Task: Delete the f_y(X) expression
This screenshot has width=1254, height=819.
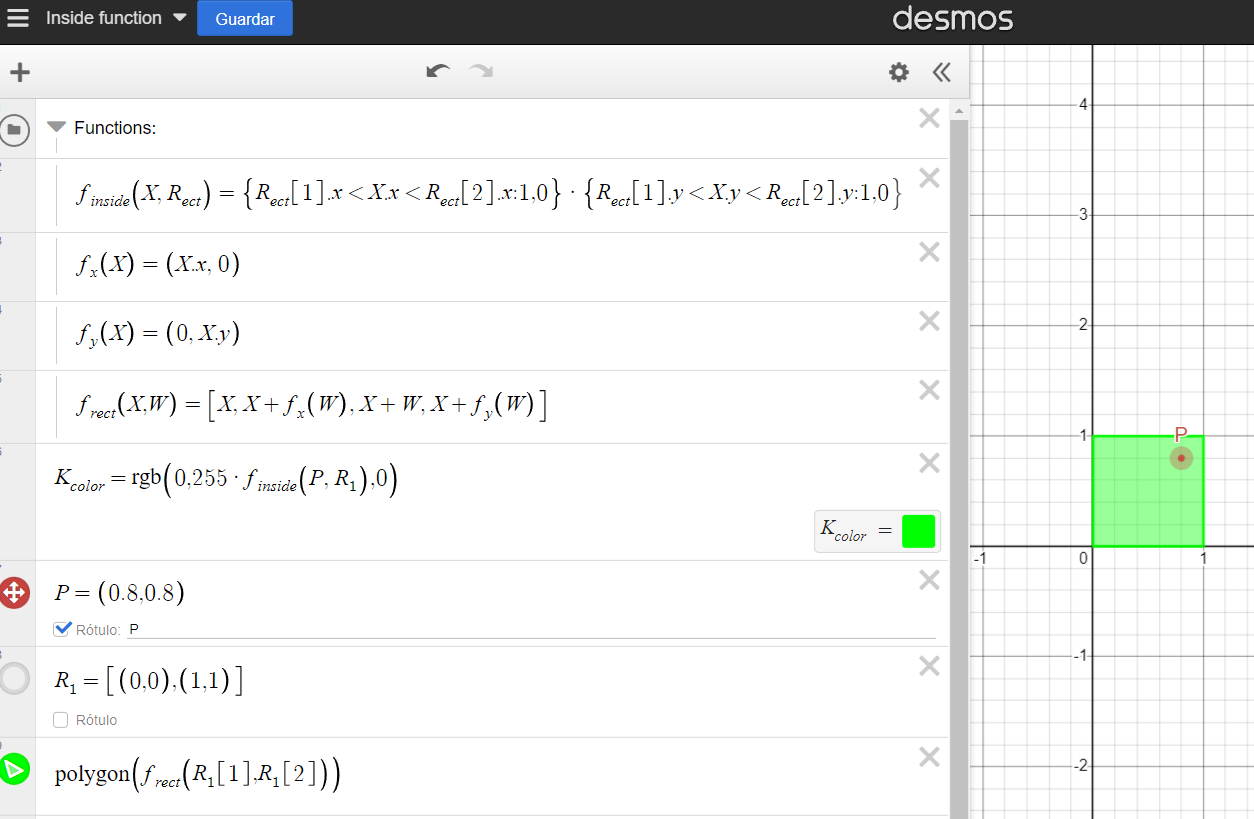Action: point(929,321)
